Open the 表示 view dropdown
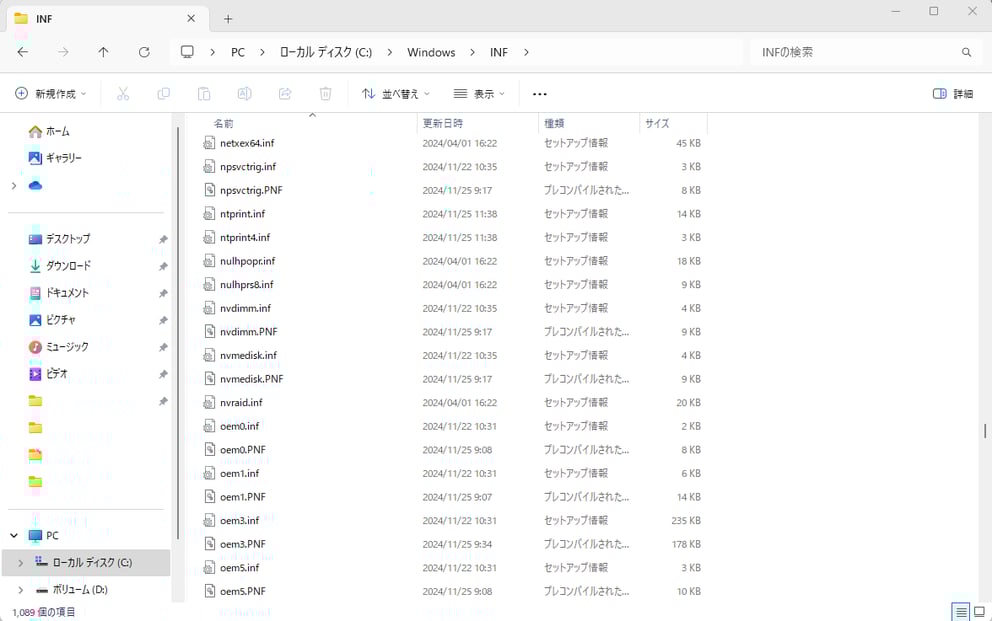992x621 pixels. point(479,94)
